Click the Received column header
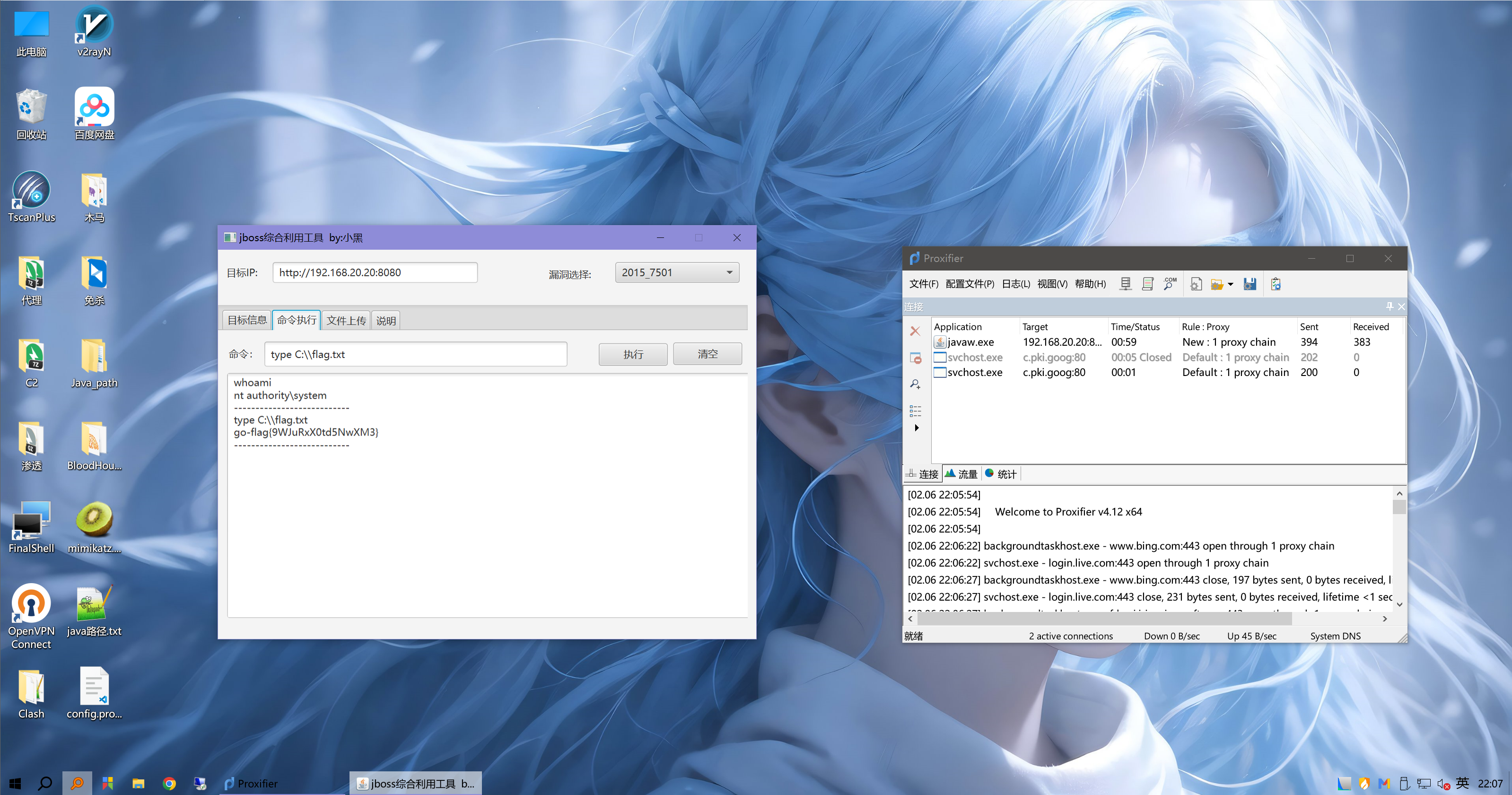The width and height of the screenshot is (1512, 795). point(1376,327)
